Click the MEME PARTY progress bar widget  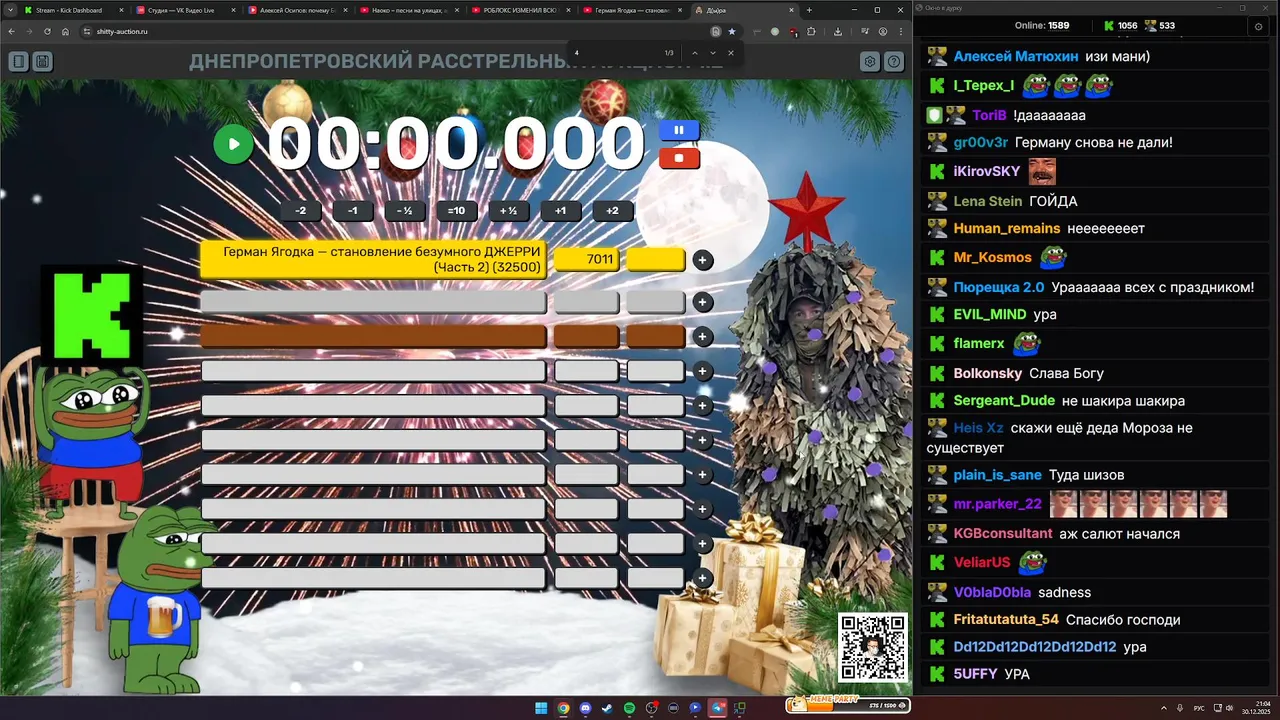click(x=848, y=704)
